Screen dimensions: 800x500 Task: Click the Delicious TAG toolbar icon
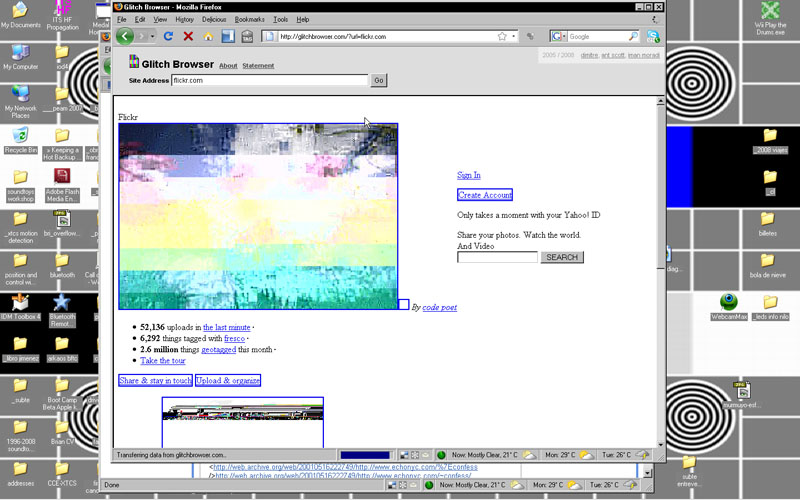[247, 36]
